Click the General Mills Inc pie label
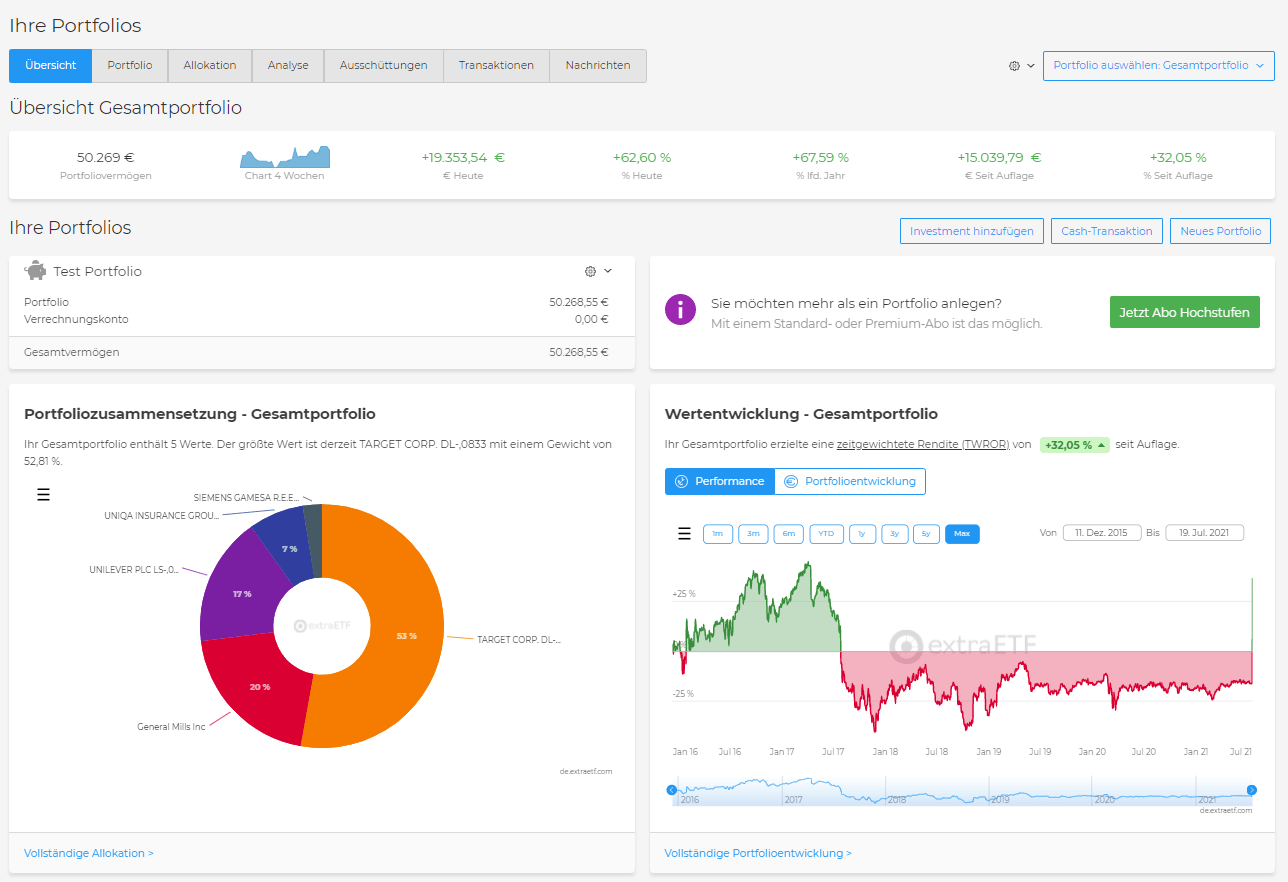 pos(171,727)
